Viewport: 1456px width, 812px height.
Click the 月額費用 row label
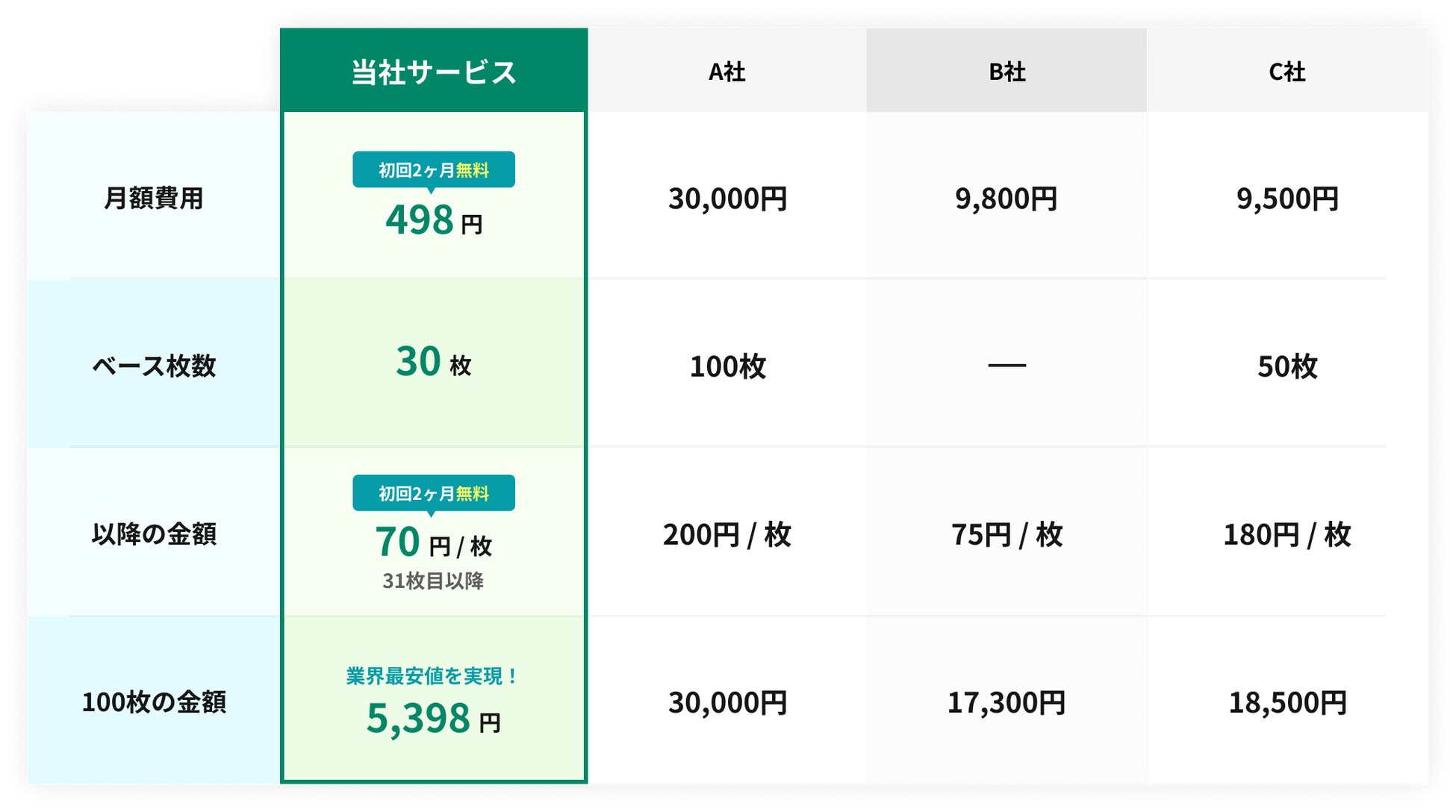tap(153, 199)
